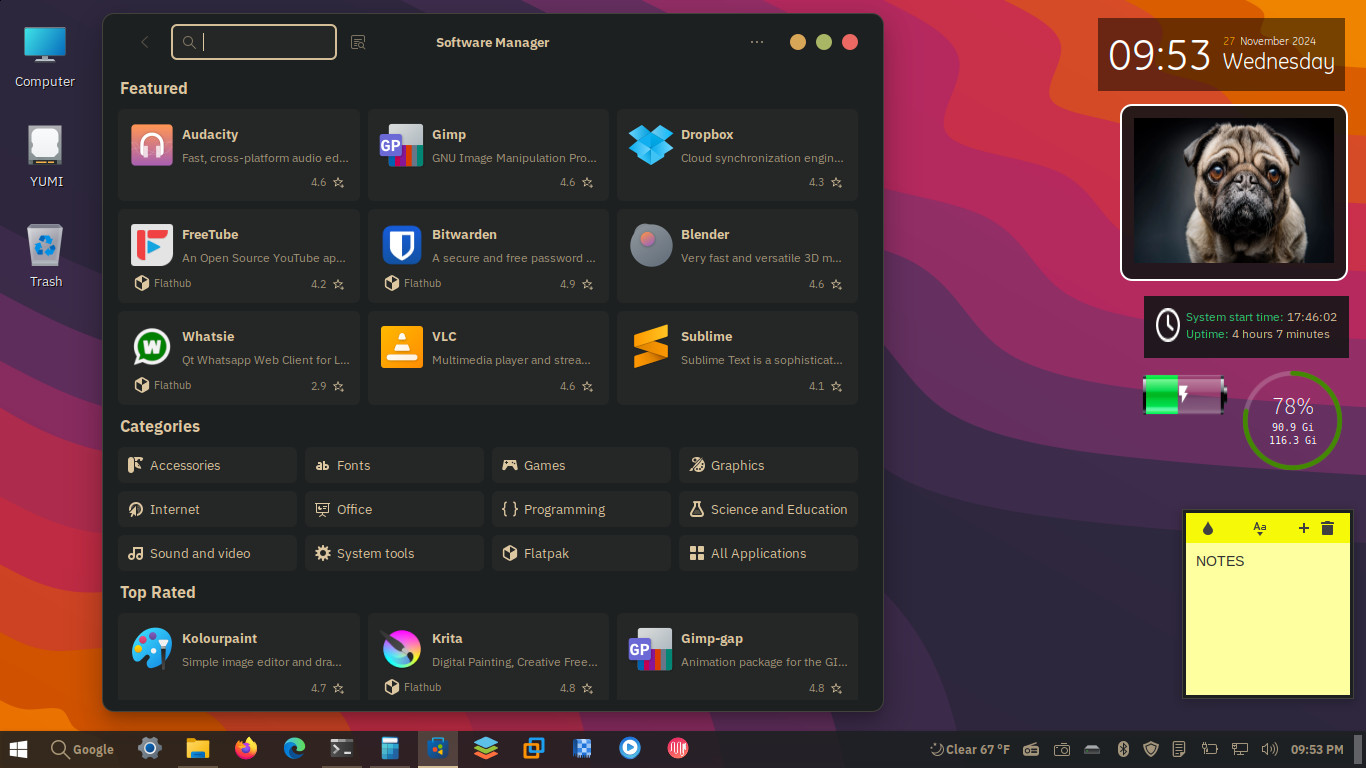Open Science and Education category

pyautogui.click(x=768, y=509)
